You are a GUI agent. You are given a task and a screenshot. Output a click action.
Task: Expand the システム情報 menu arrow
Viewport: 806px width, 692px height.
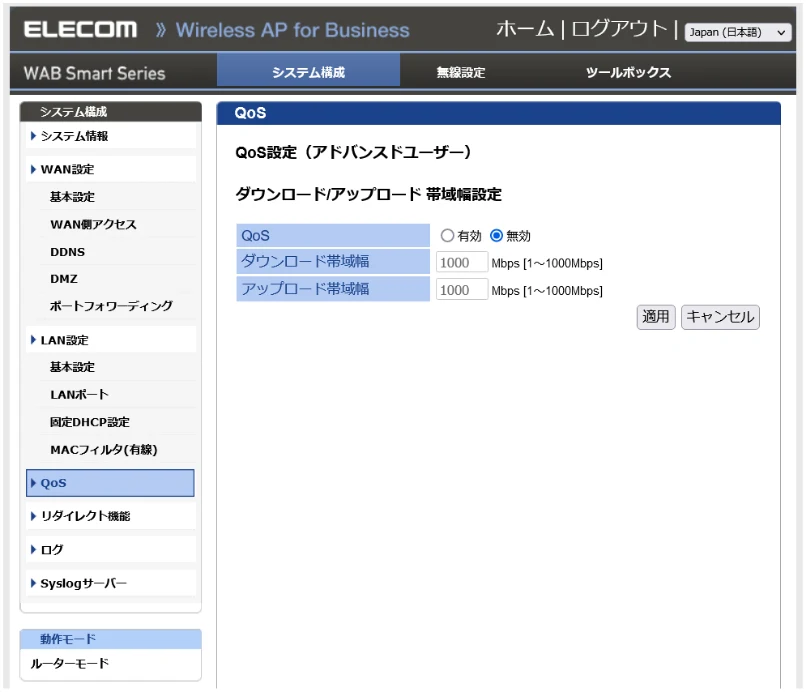[33, 136]
